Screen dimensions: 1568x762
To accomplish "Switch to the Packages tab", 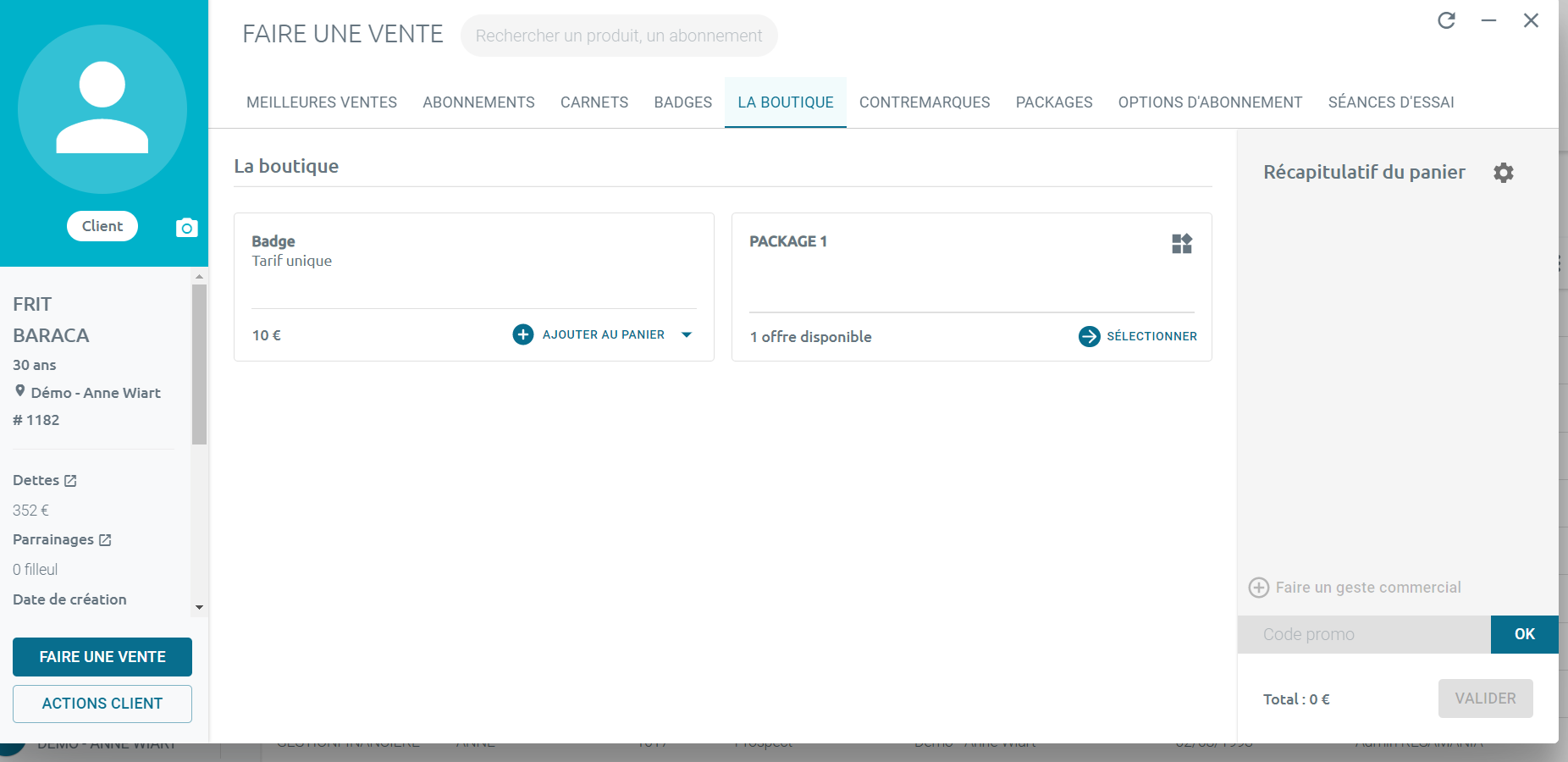I will [1054, 102].
